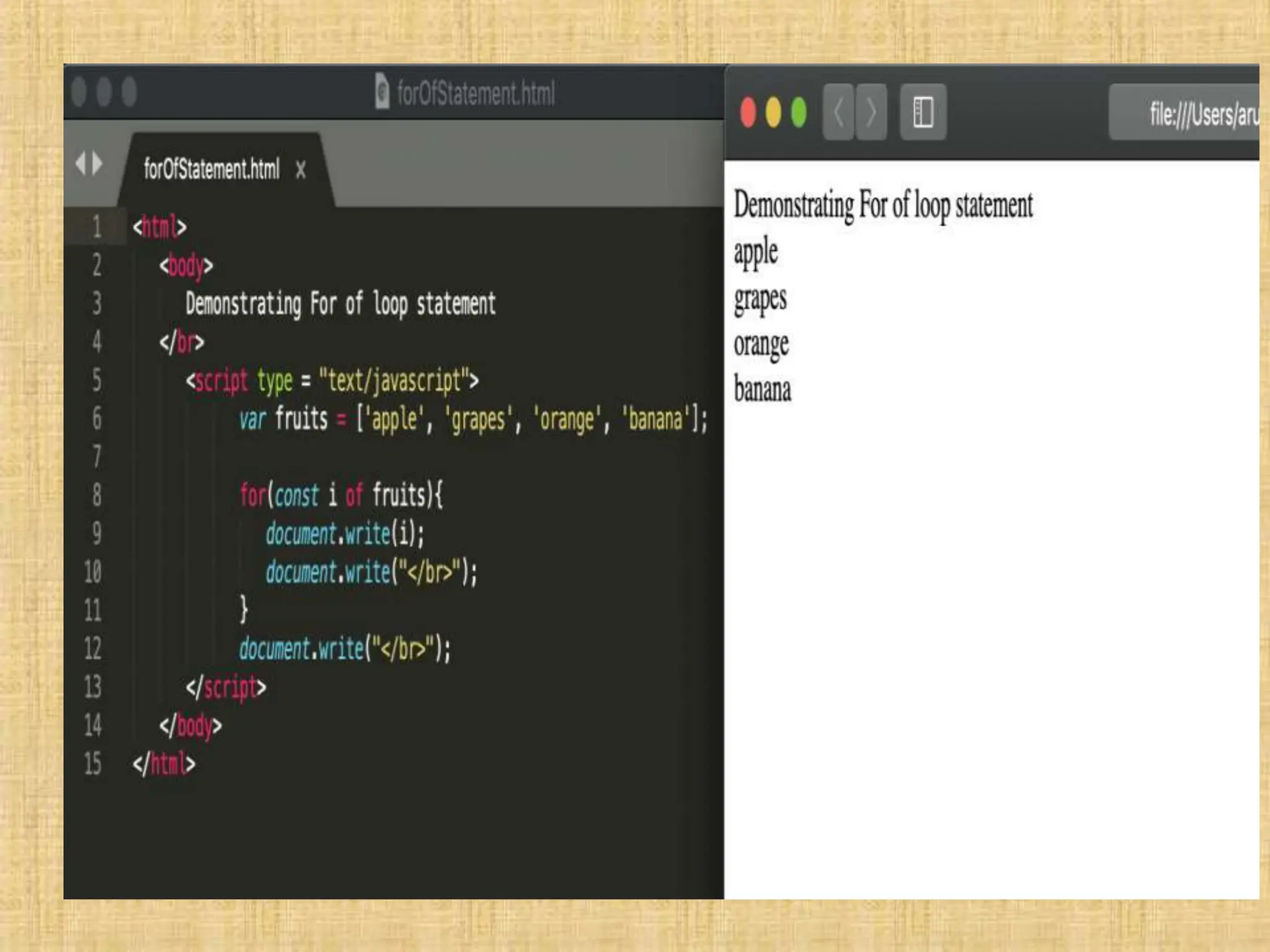Click the for(const i of fruits) line

341,495
